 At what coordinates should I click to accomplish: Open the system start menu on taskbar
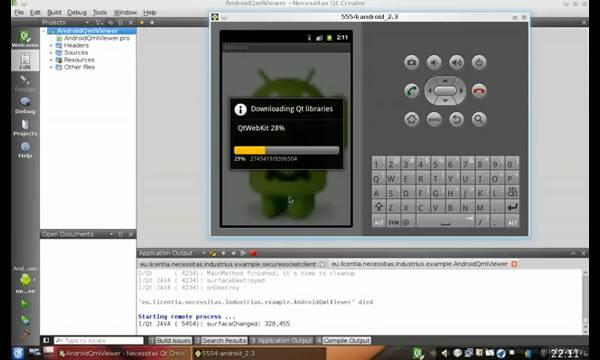pos(18,353)
